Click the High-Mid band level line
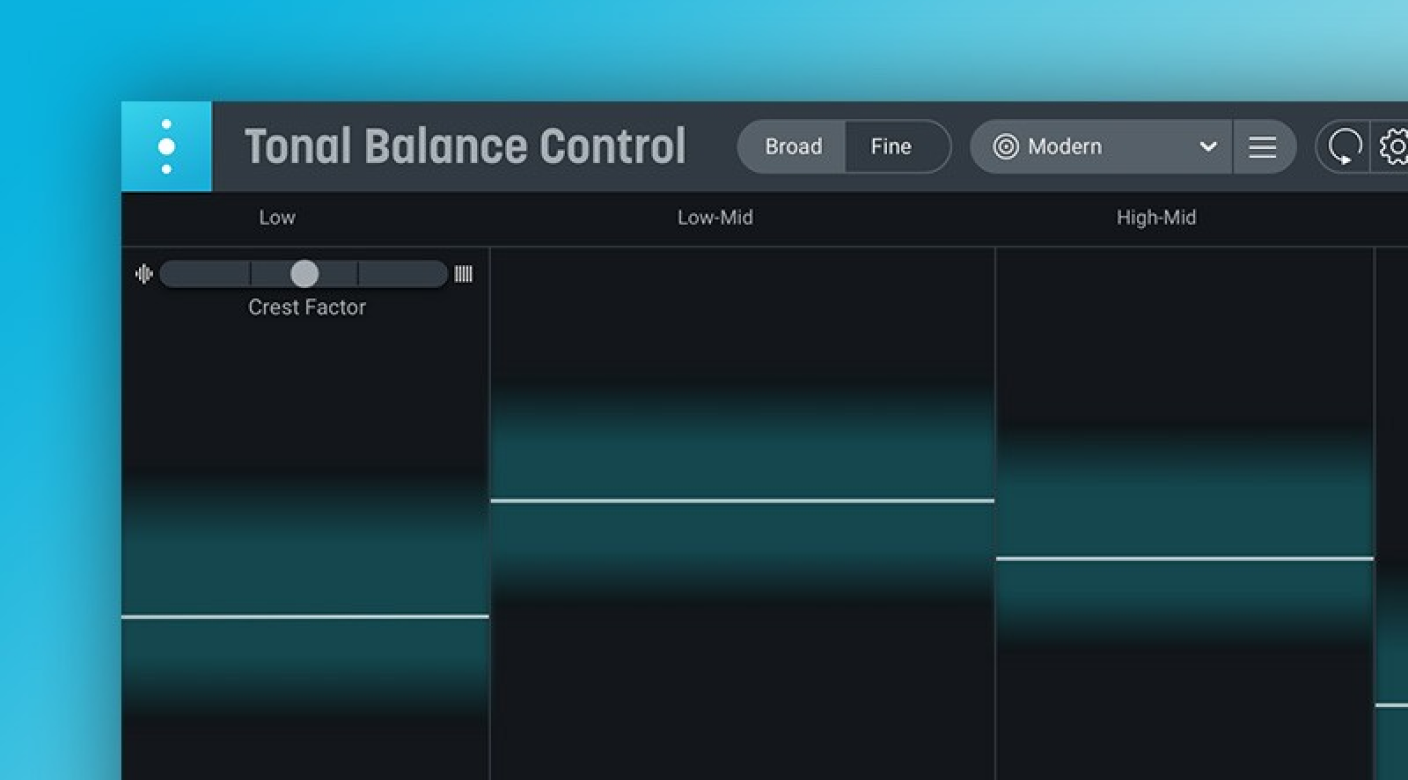1408x780 pixels. coord(1185,559)
